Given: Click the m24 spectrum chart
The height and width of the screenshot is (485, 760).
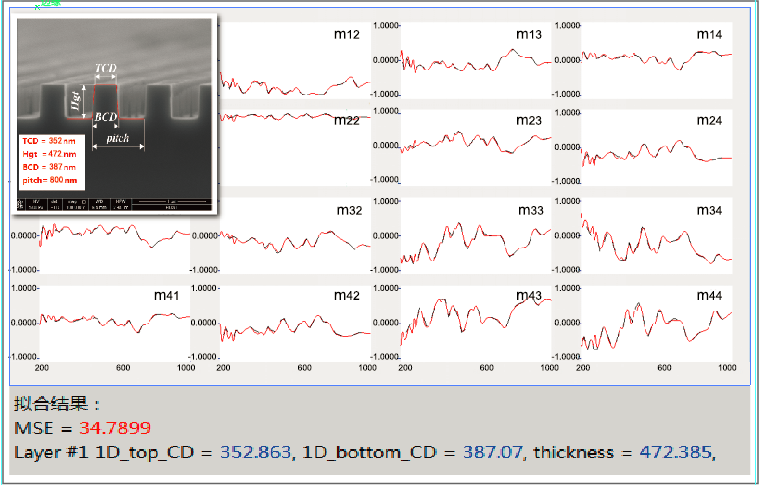Looking at the screenshot, I should tap(656, 147).
